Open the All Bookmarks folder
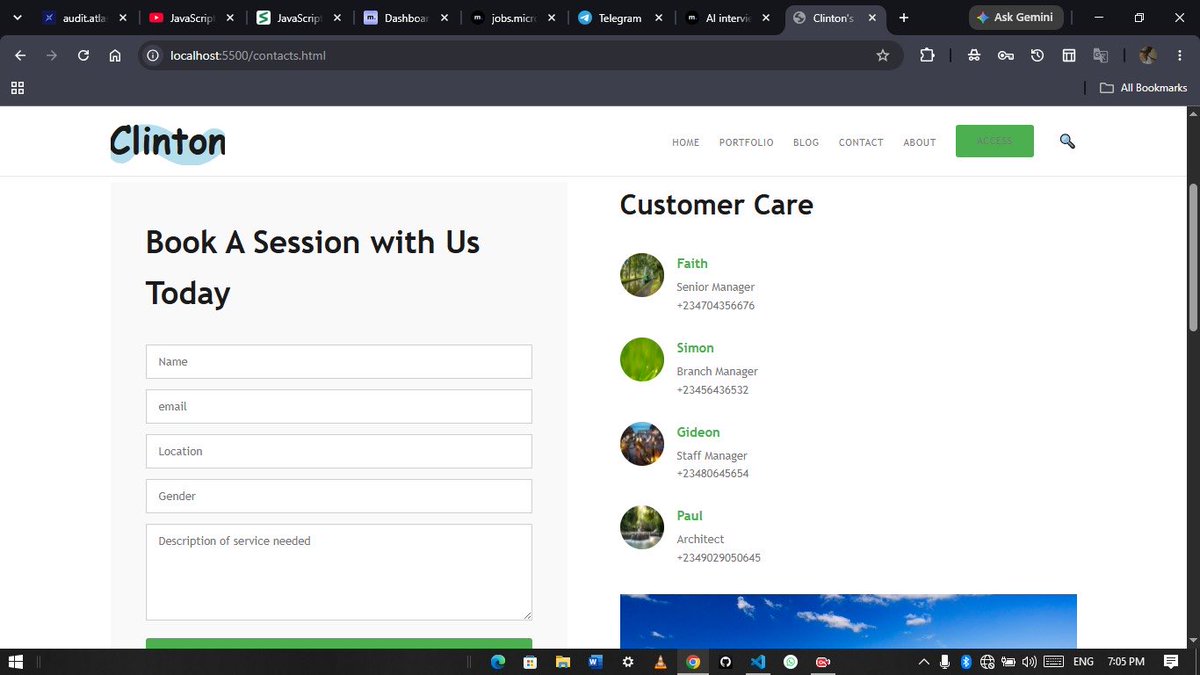This screenshot has width=1200, height=675. [x=1143, y=88]
